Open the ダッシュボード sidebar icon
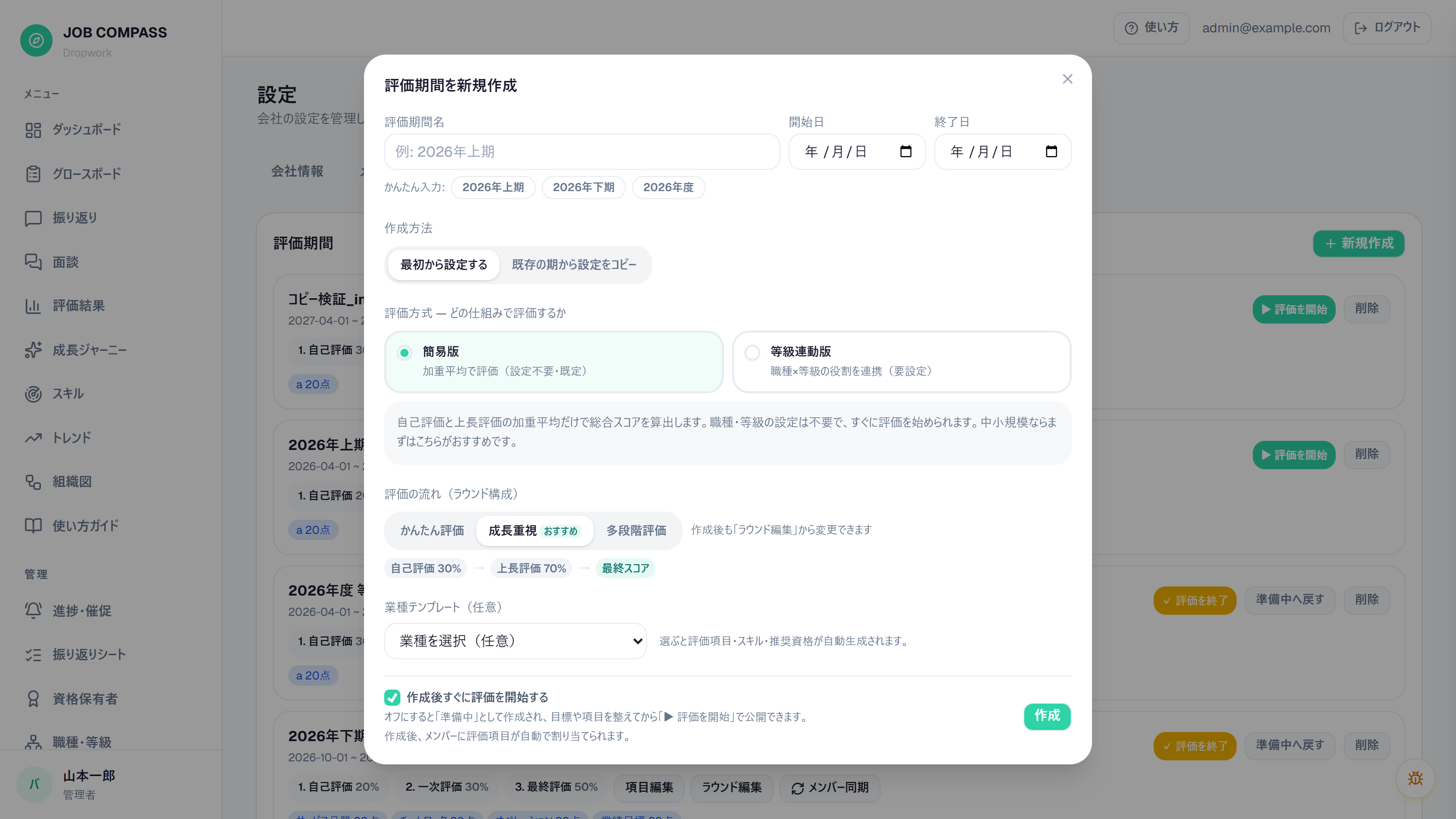The height and width of the screenshot is (819, 1456). (33, 130)
